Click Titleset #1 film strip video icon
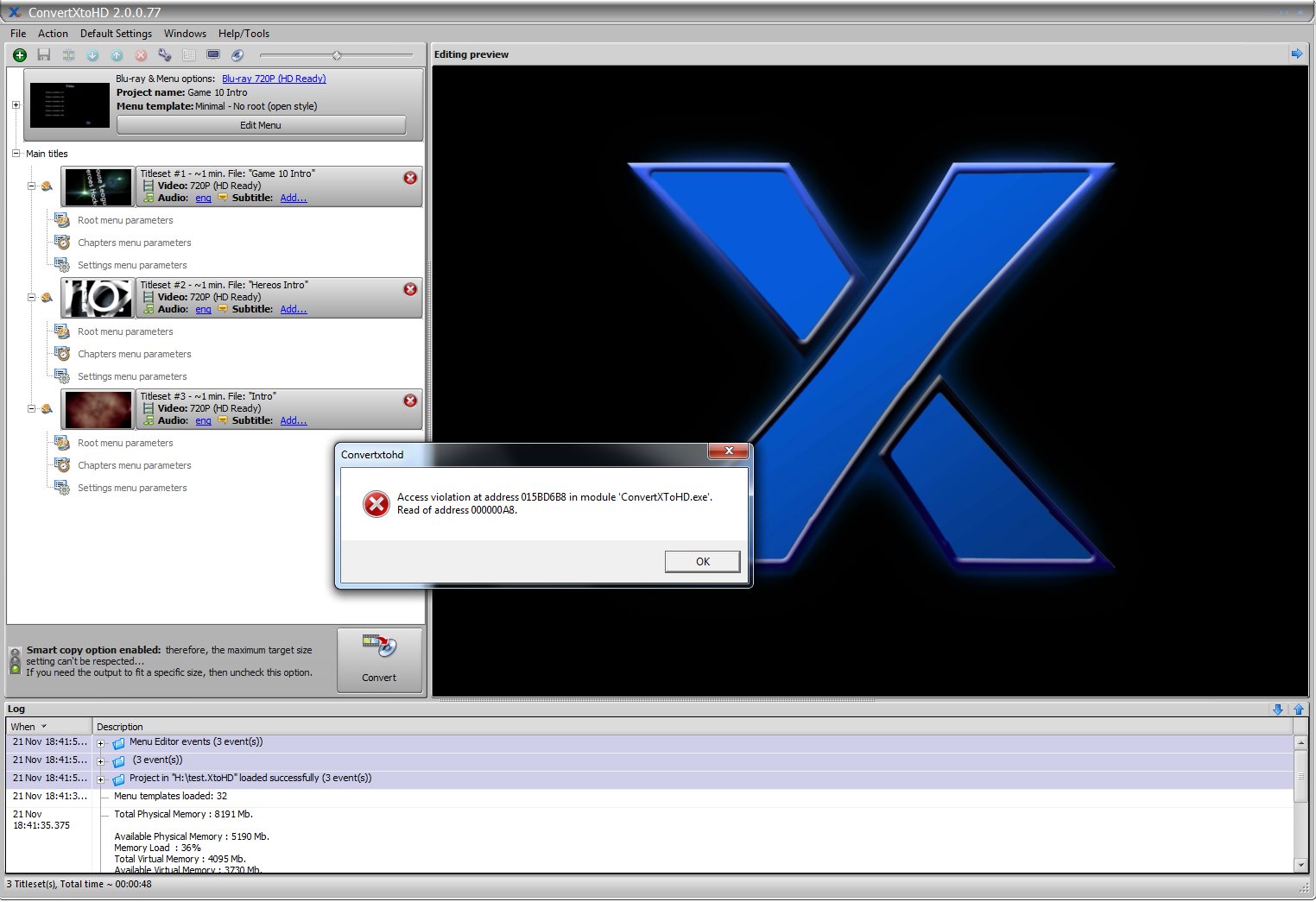The image size is (1316, 902). (149, 186)
